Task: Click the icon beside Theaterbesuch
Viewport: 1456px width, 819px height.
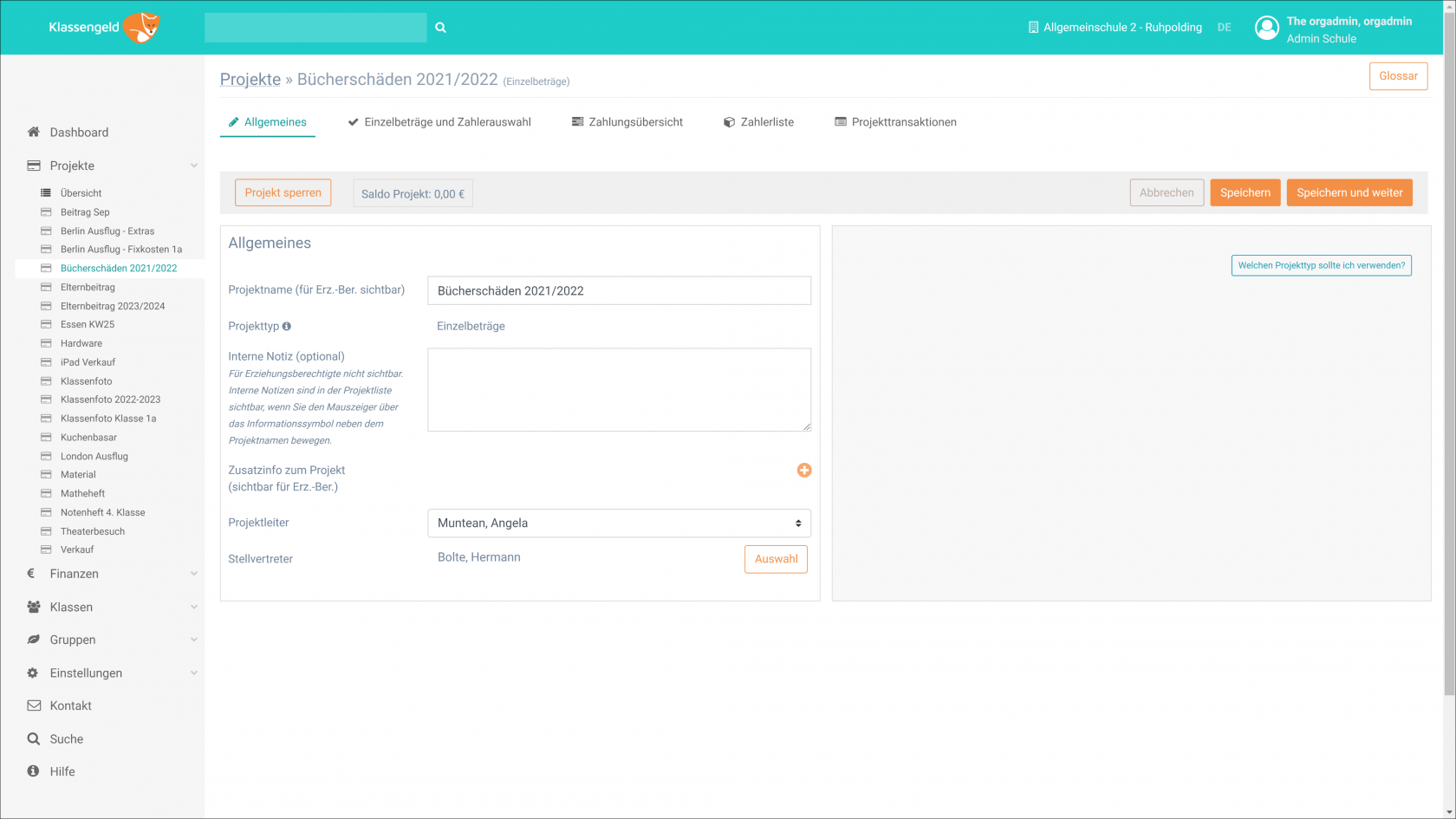Action: pos(46,531)
